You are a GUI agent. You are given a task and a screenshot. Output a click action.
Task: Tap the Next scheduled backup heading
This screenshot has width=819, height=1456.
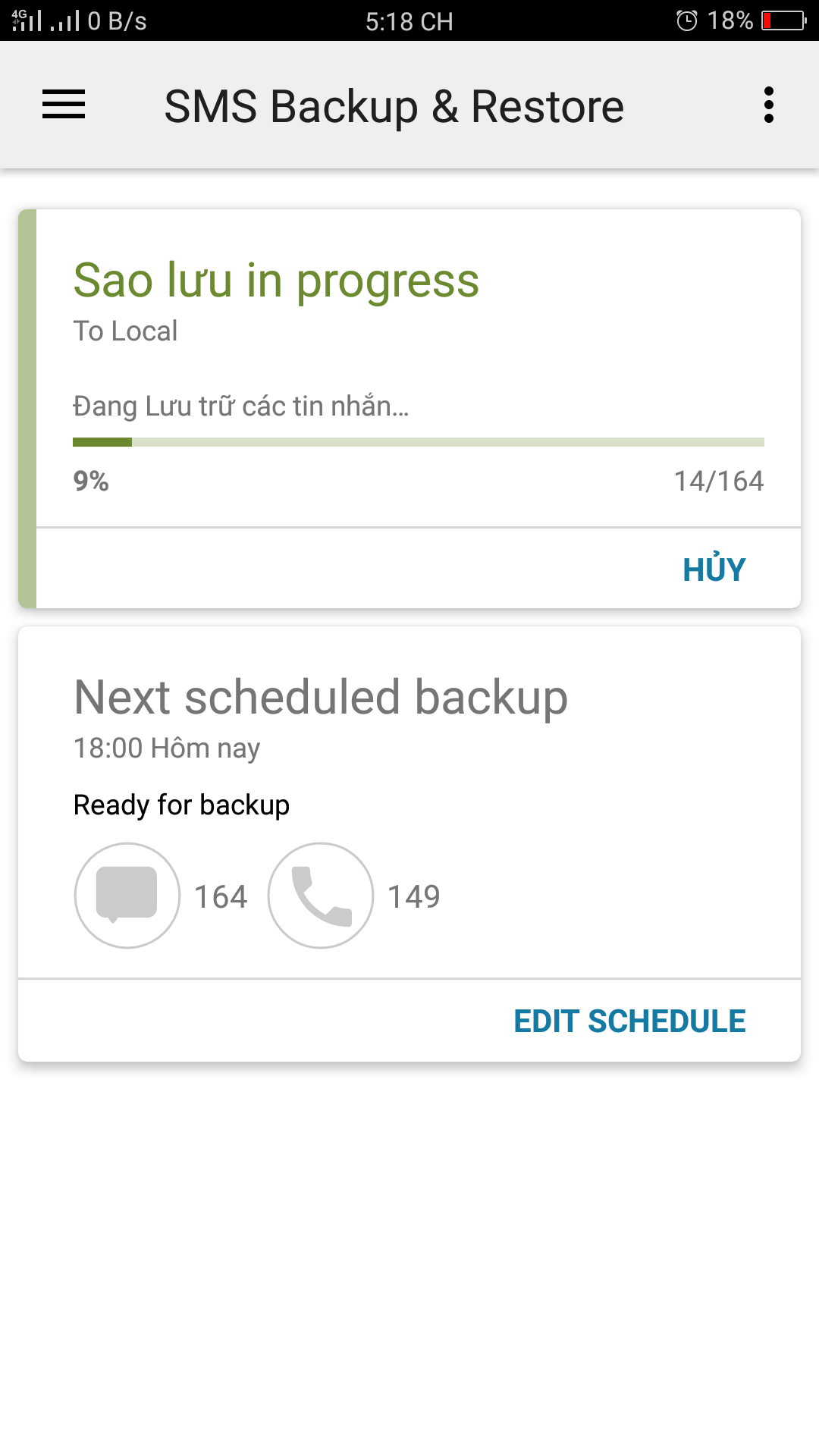(321, 698)
